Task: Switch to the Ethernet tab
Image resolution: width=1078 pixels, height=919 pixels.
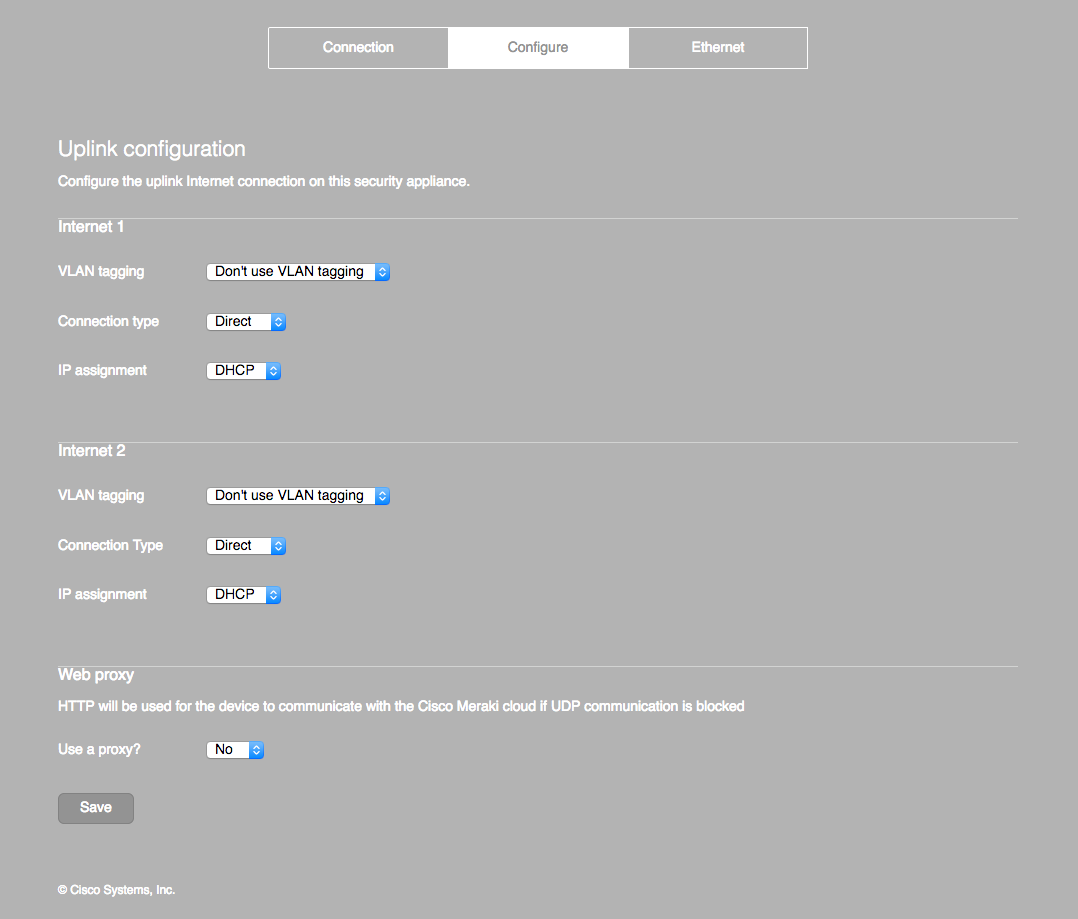Action: pos(717,47)
